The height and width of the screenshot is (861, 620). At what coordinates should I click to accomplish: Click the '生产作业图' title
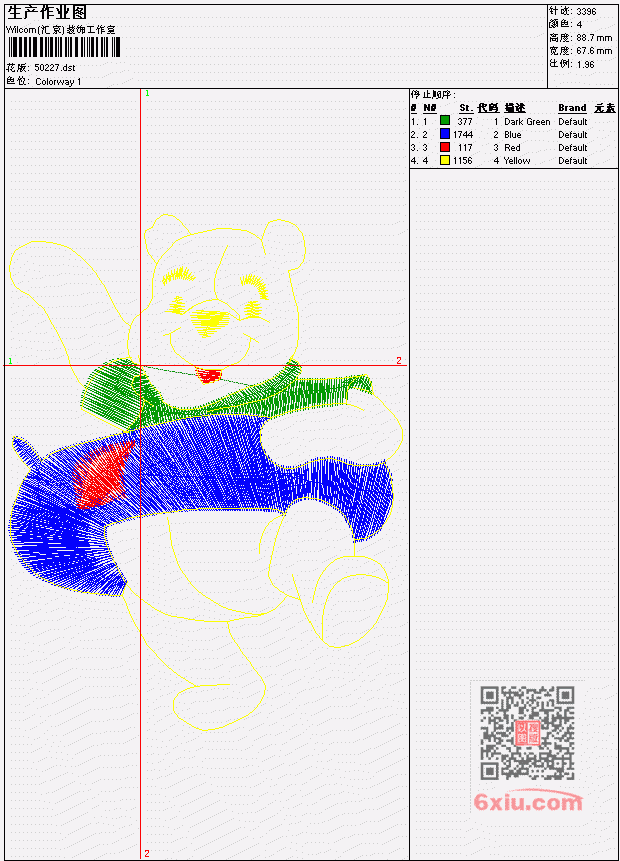[x=47, y=13]
